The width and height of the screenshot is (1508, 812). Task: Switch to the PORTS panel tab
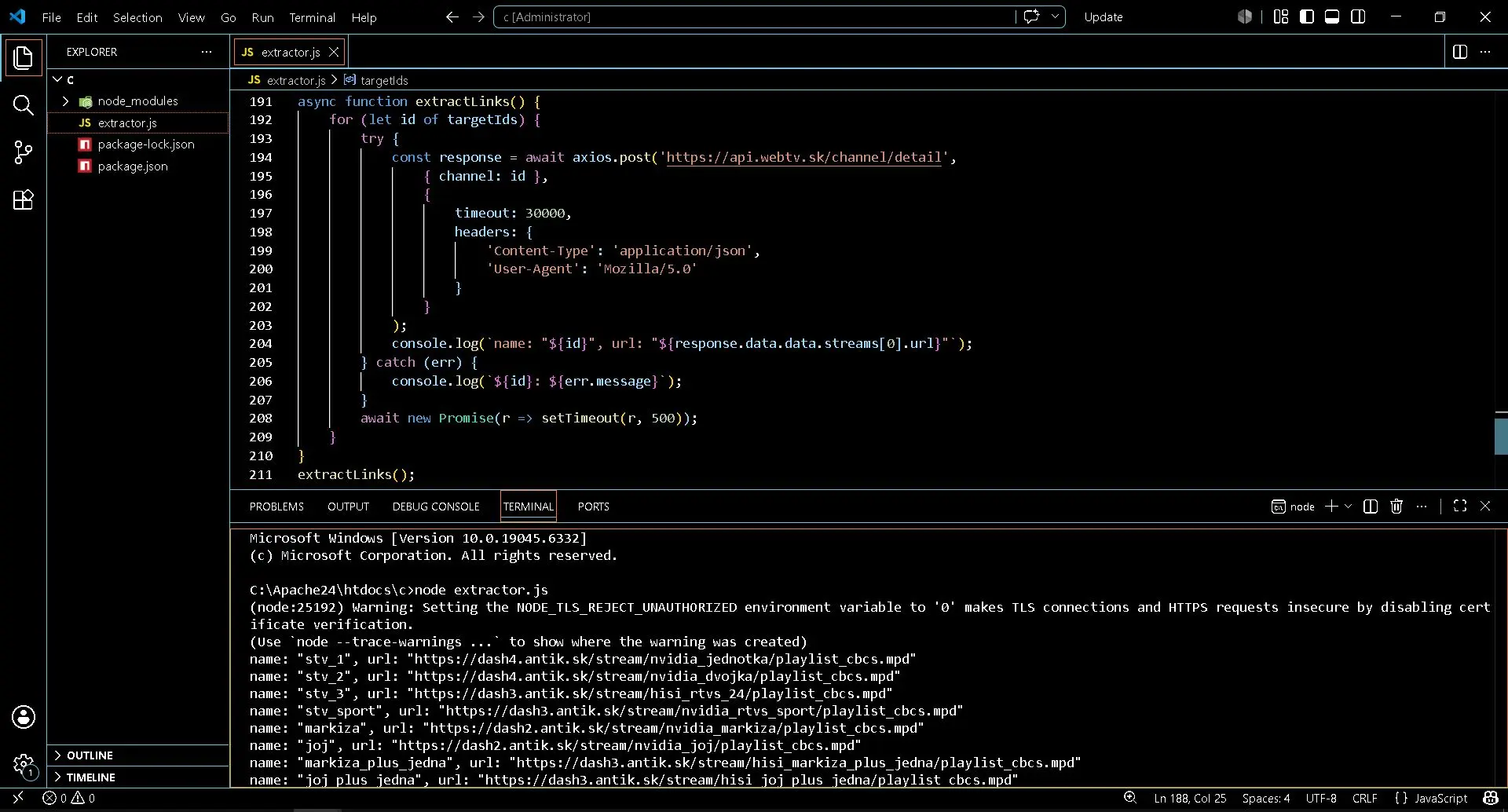[x=593, y=507]
